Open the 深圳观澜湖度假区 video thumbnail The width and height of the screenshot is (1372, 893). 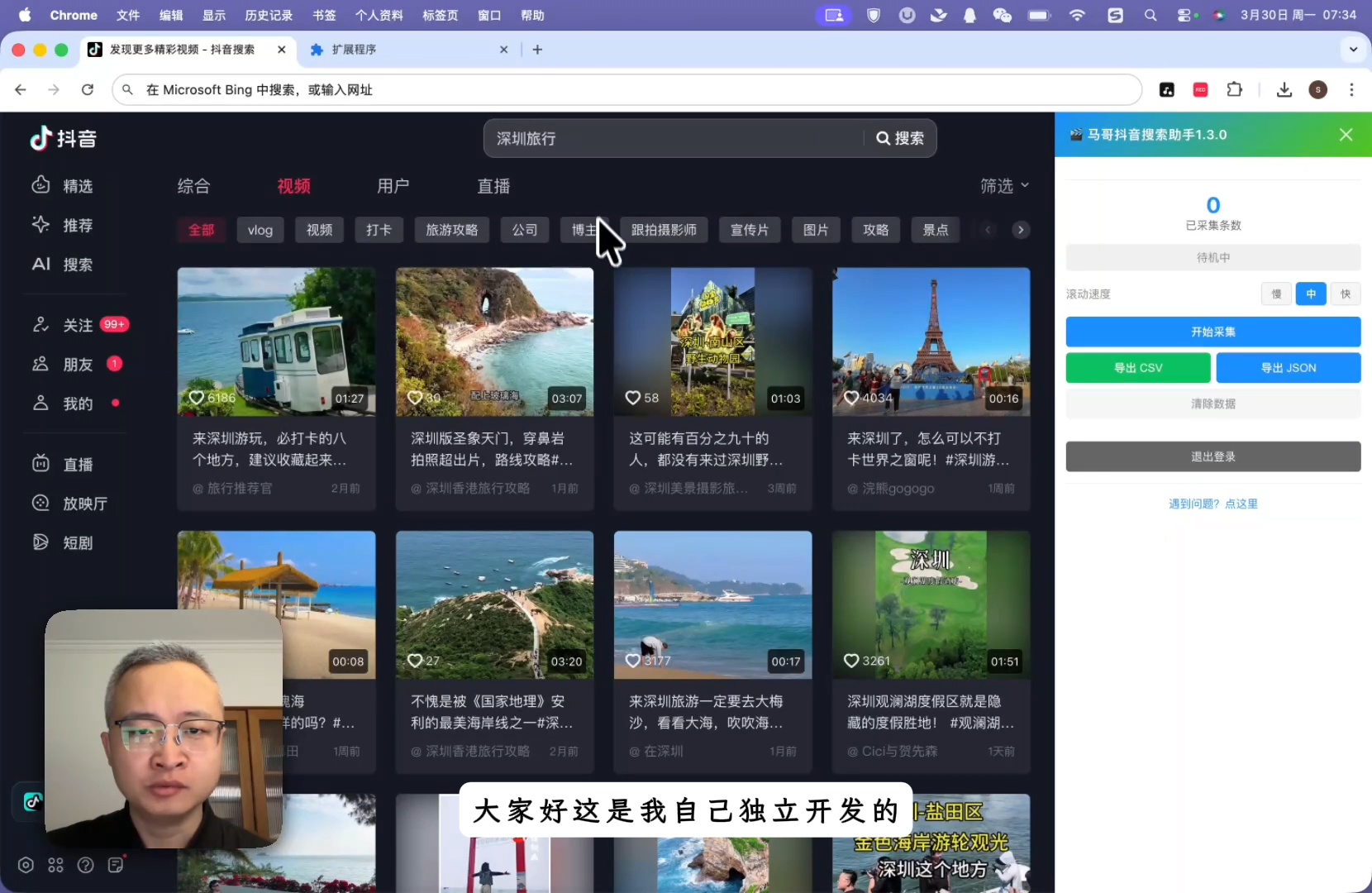coord(931,604)
